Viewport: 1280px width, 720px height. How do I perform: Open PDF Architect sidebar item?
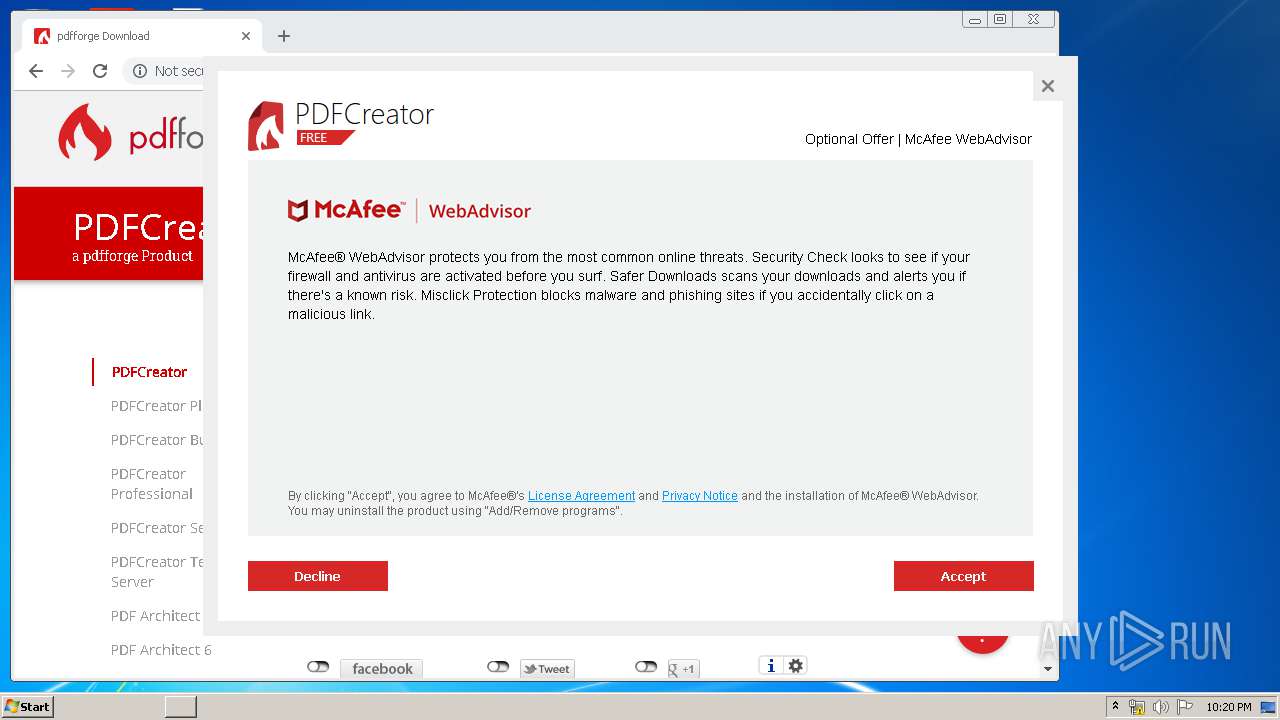tap(155, 616)
